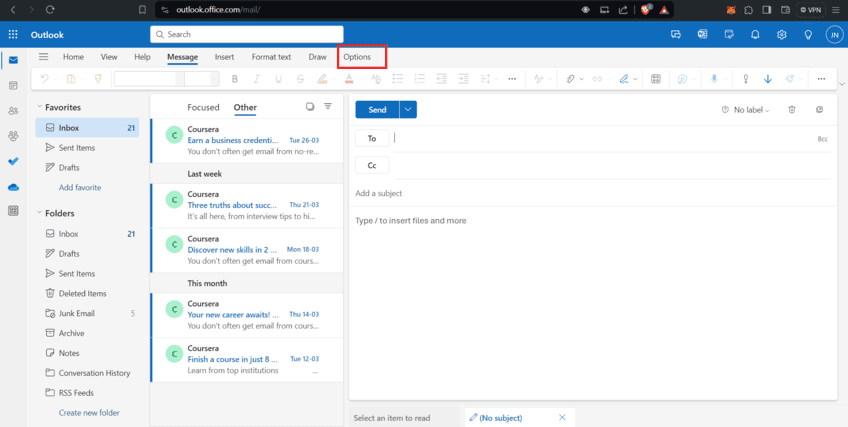Click Decrease indent icon
848x427 pixels.
[441, 79]
